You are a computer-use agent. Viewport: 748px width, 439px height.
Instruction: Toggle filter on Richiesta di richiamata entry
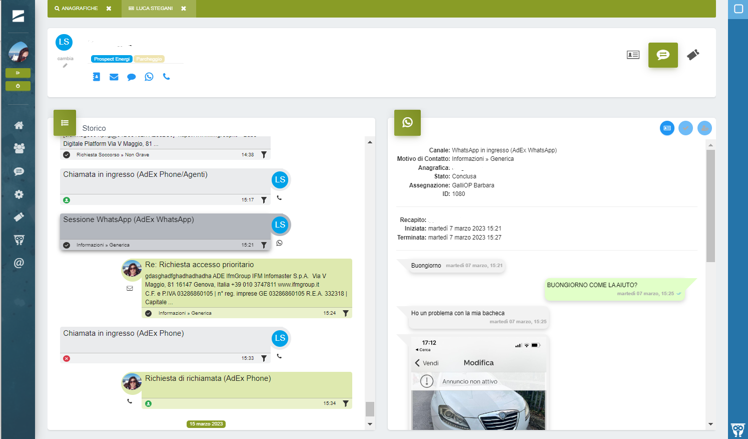point(346,404)
